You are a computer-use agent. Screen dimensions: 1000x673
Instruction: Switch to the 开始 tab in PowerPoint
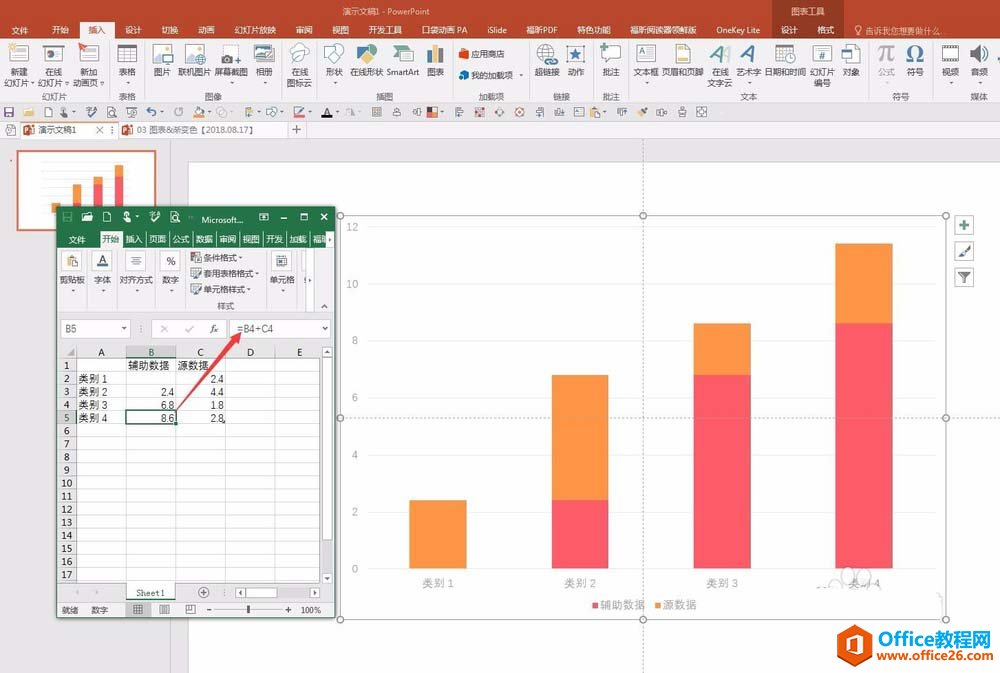point(60,30)
